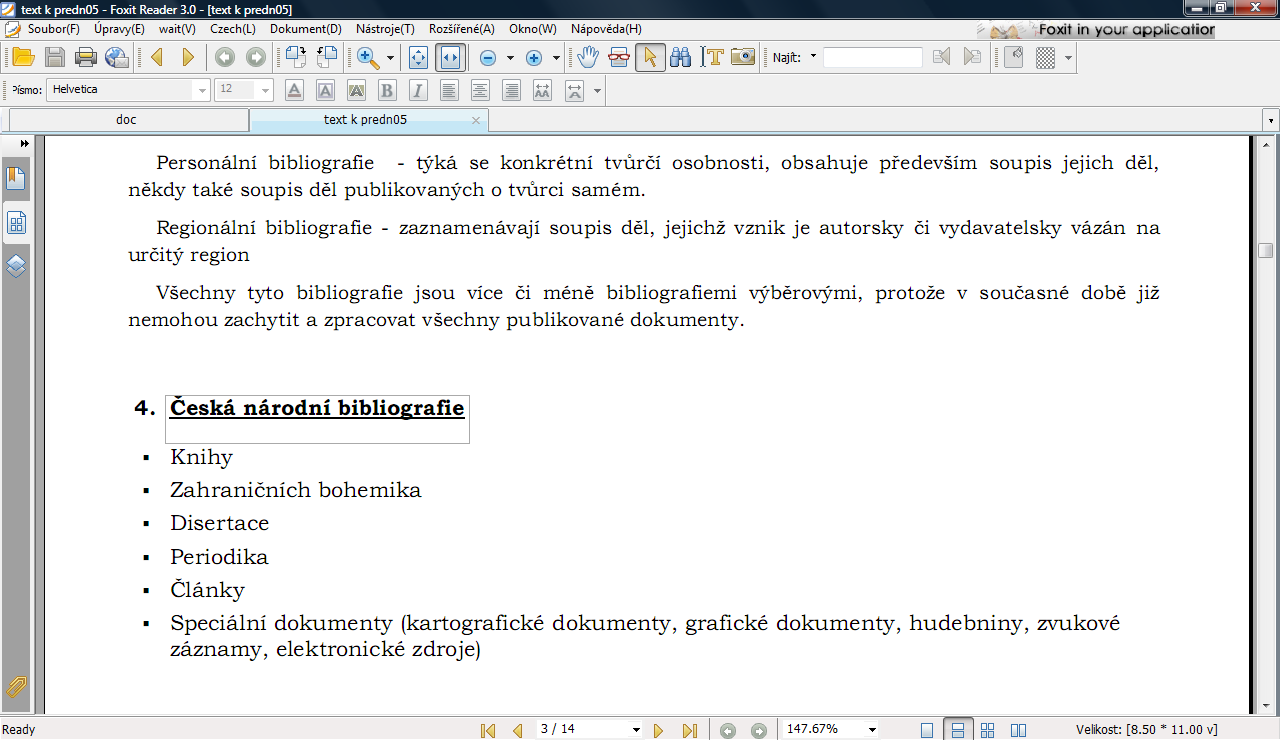Open the Dokument menu

click(306, 29)
